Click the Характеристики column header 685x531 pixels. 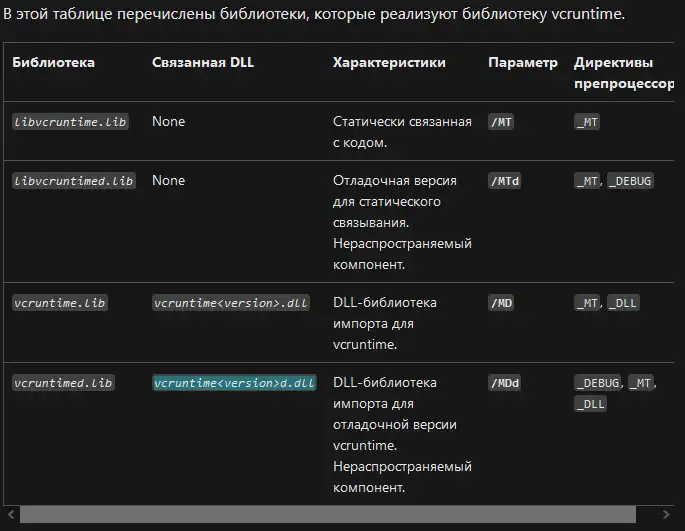[x=389, y=62]
